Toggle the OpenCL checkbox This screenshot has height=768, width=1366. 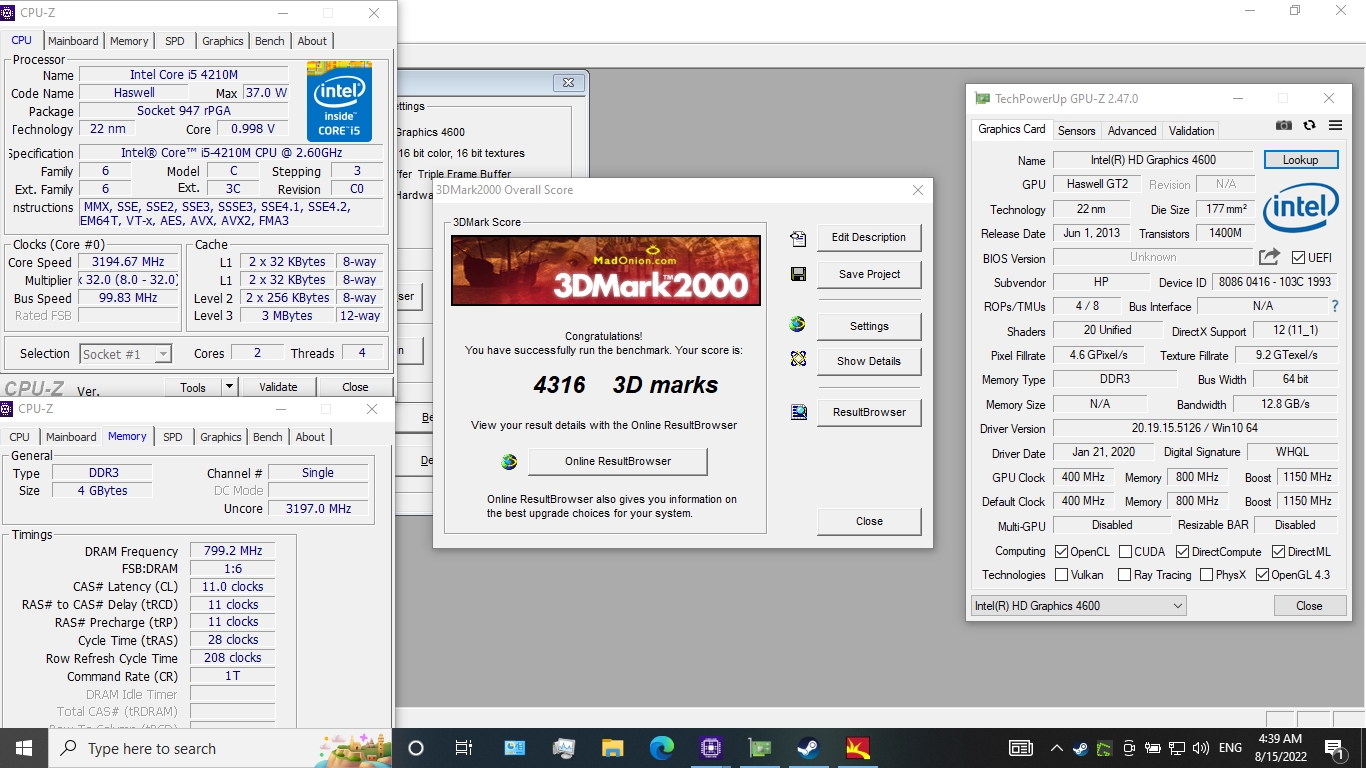click(x=1062, y=551)
